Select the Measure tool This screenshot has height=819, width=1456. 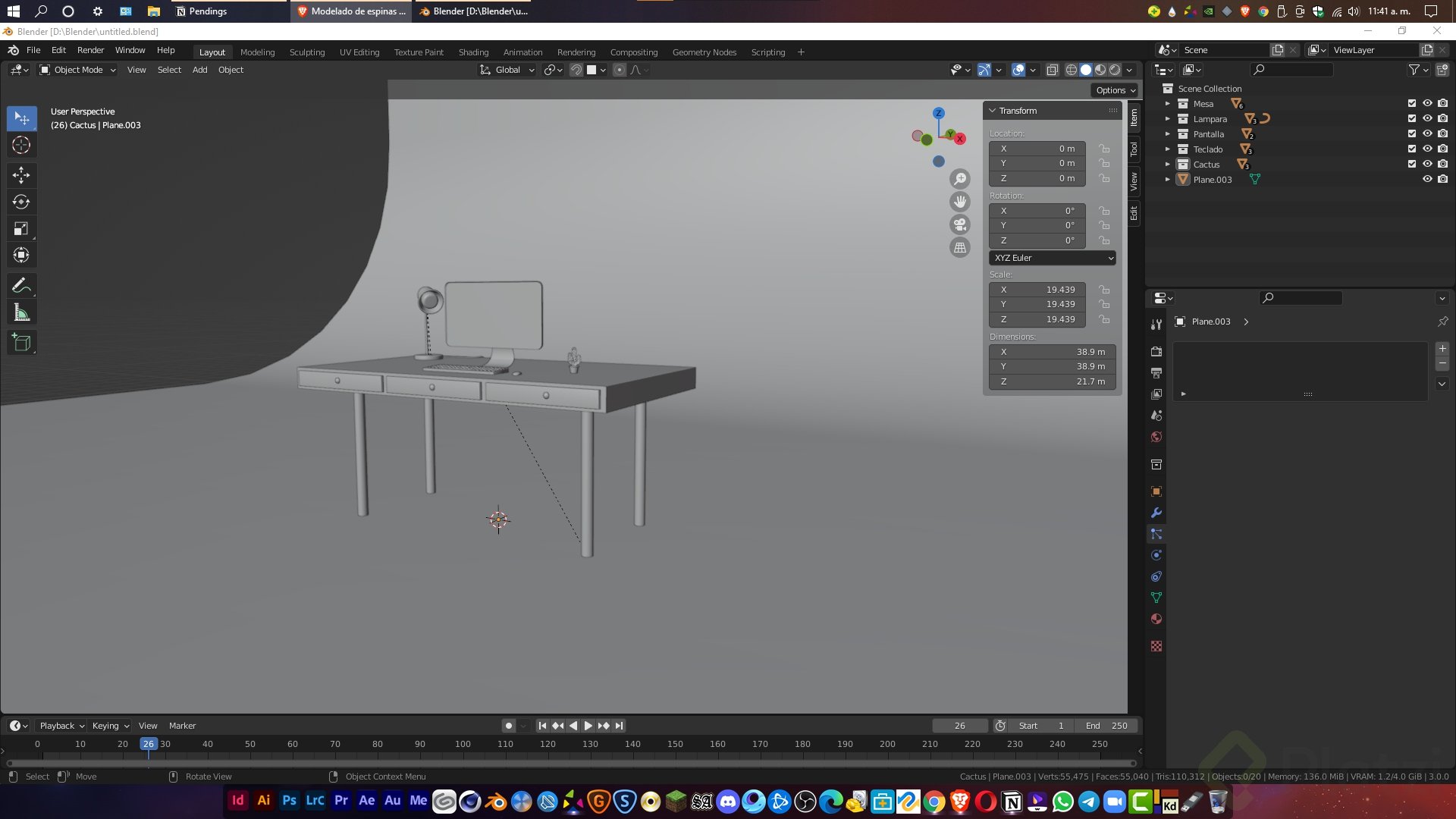point(21,312)
